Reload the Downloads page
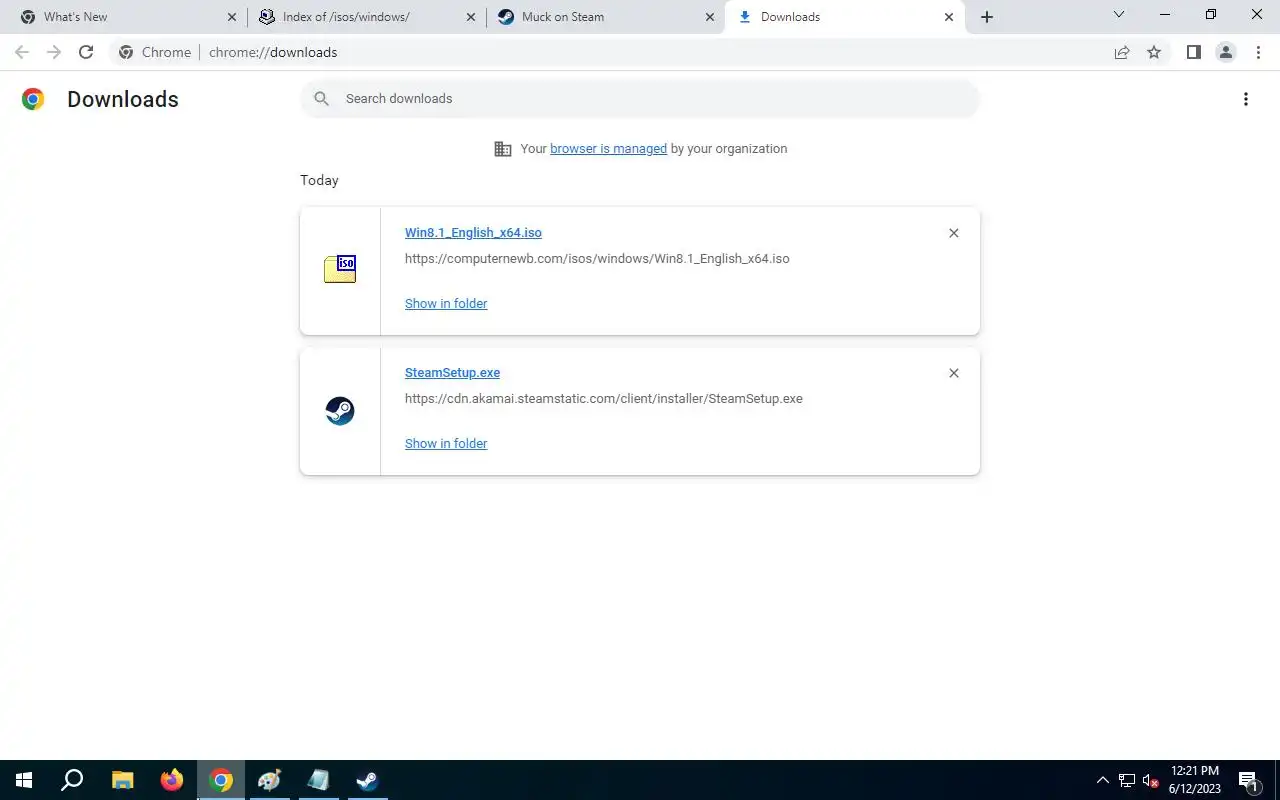Screen dimensions: 1280x800 [86, 52]
